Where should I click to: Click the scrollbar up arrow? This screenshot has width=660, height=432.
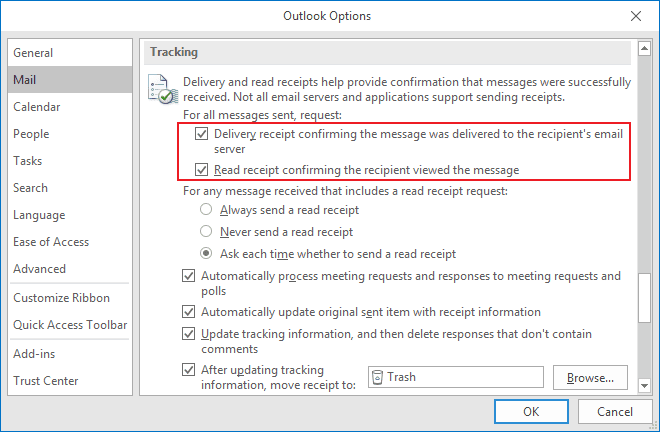(x=644, y=49)
